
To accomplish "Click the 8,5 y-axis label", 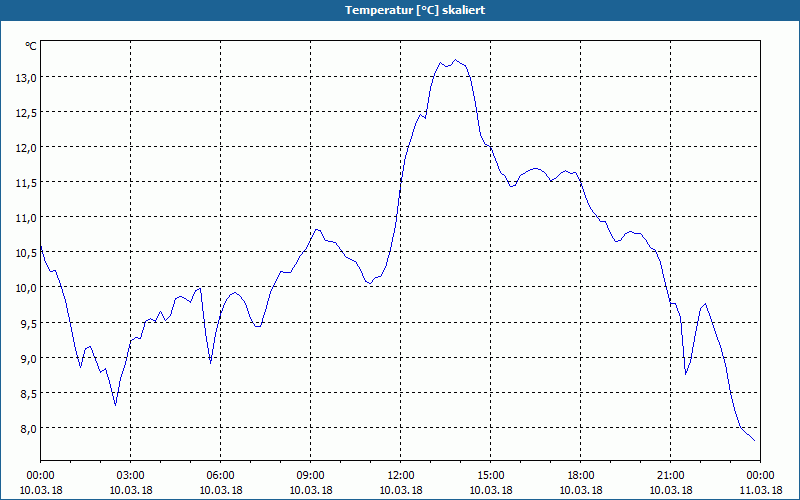I will tap(31, 393).
